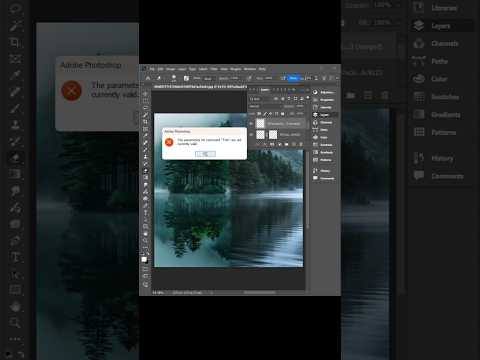
Task: Click Add layer mask icon
Action: coord(272,144)
